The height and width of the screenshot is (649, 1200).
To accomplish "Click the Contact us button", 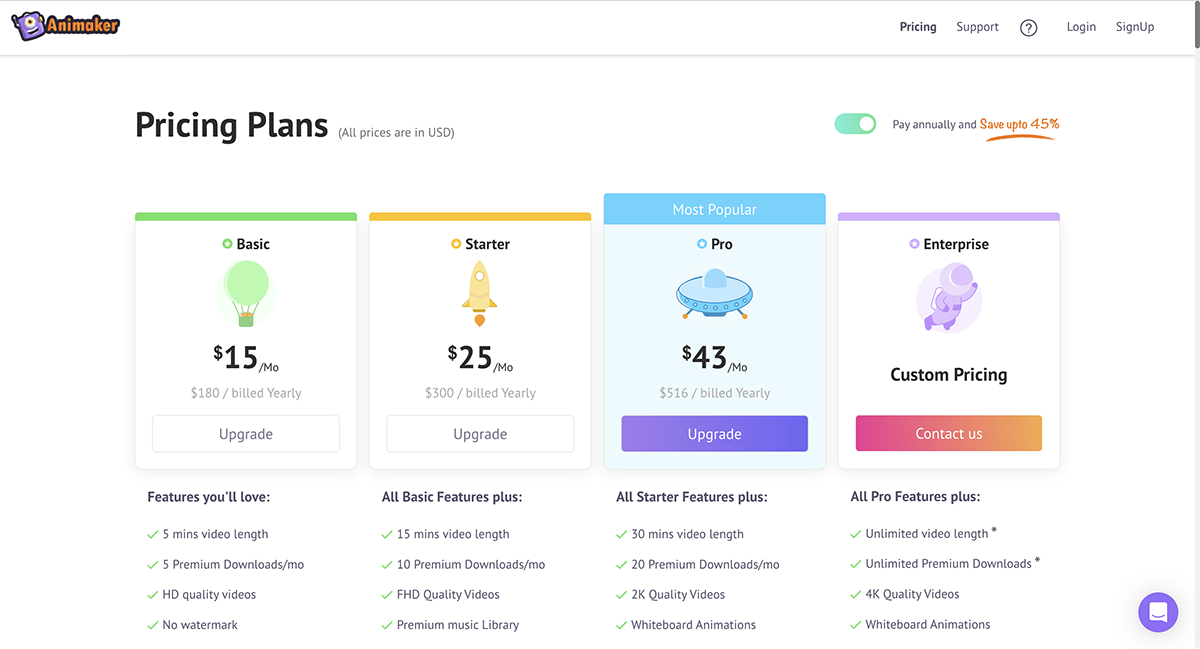I will [948, 434].
